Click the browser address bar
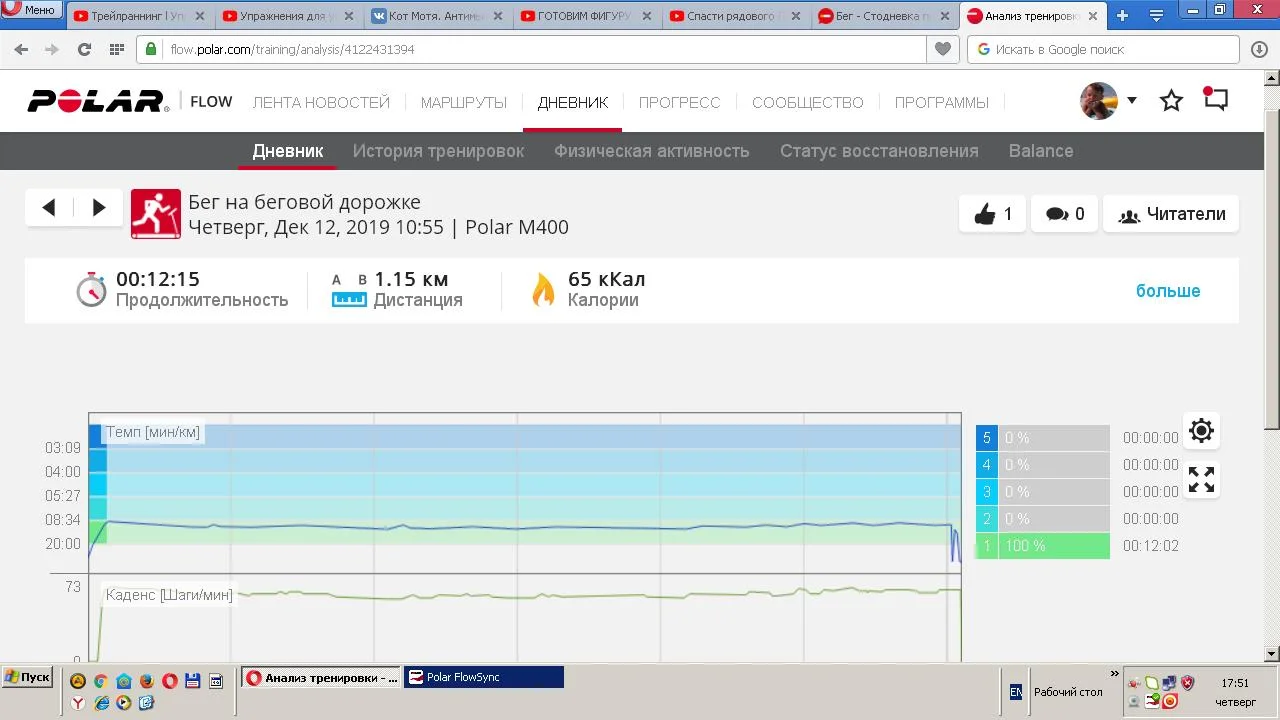Screen dimensions: 1280x720 pos(530,49)
